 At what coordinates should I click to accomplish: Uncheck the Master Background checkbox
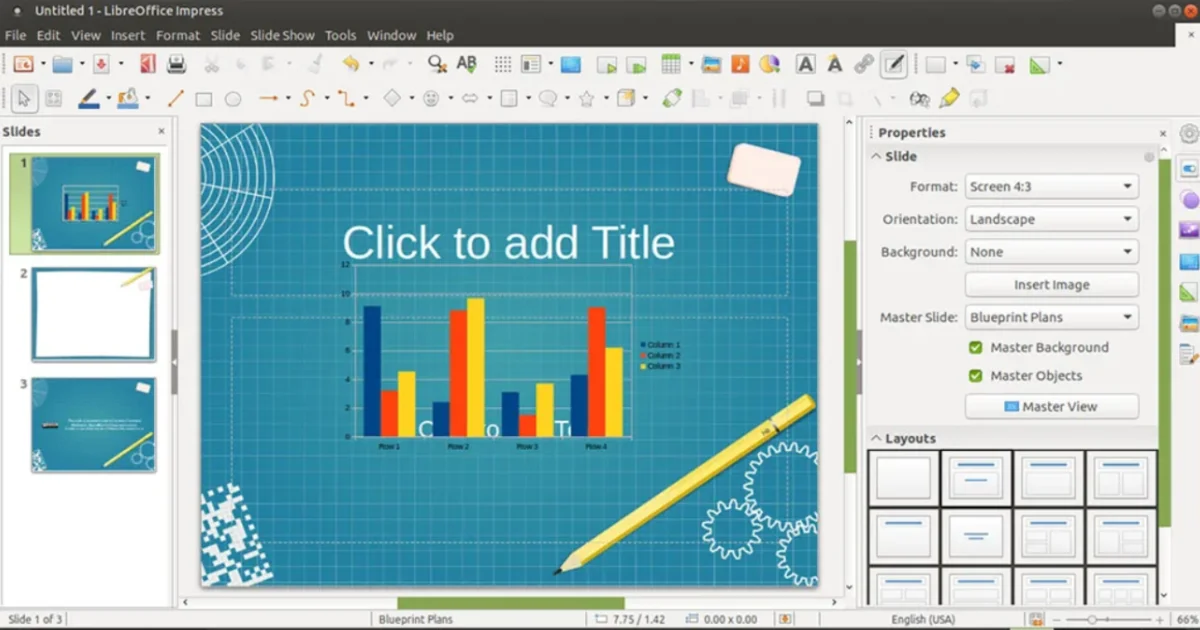[976, 348]
